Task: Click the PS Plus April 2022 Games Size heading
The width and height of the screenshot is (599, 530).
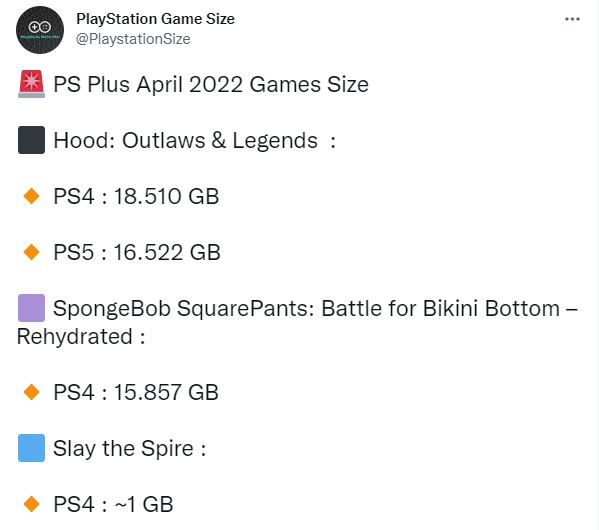Action: 211,84
